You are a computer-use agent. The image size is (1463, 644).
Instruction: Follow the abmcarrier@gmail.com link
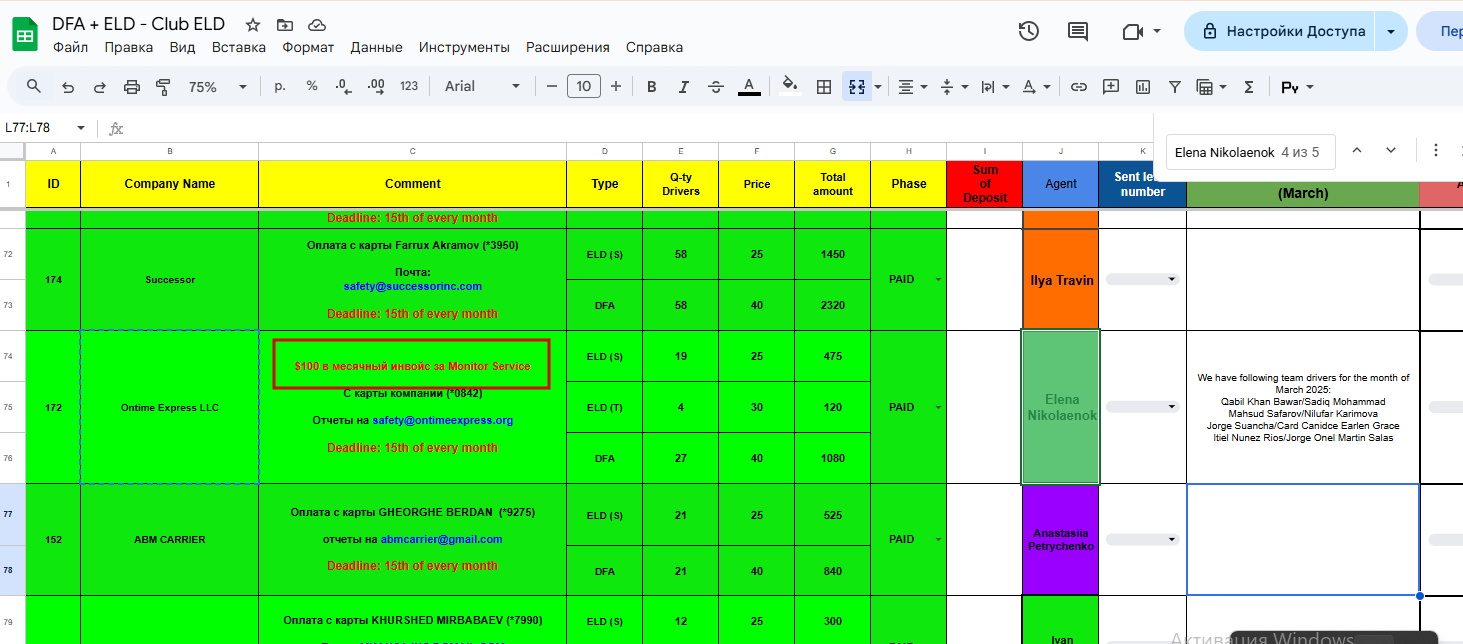[x=441, y=539]
